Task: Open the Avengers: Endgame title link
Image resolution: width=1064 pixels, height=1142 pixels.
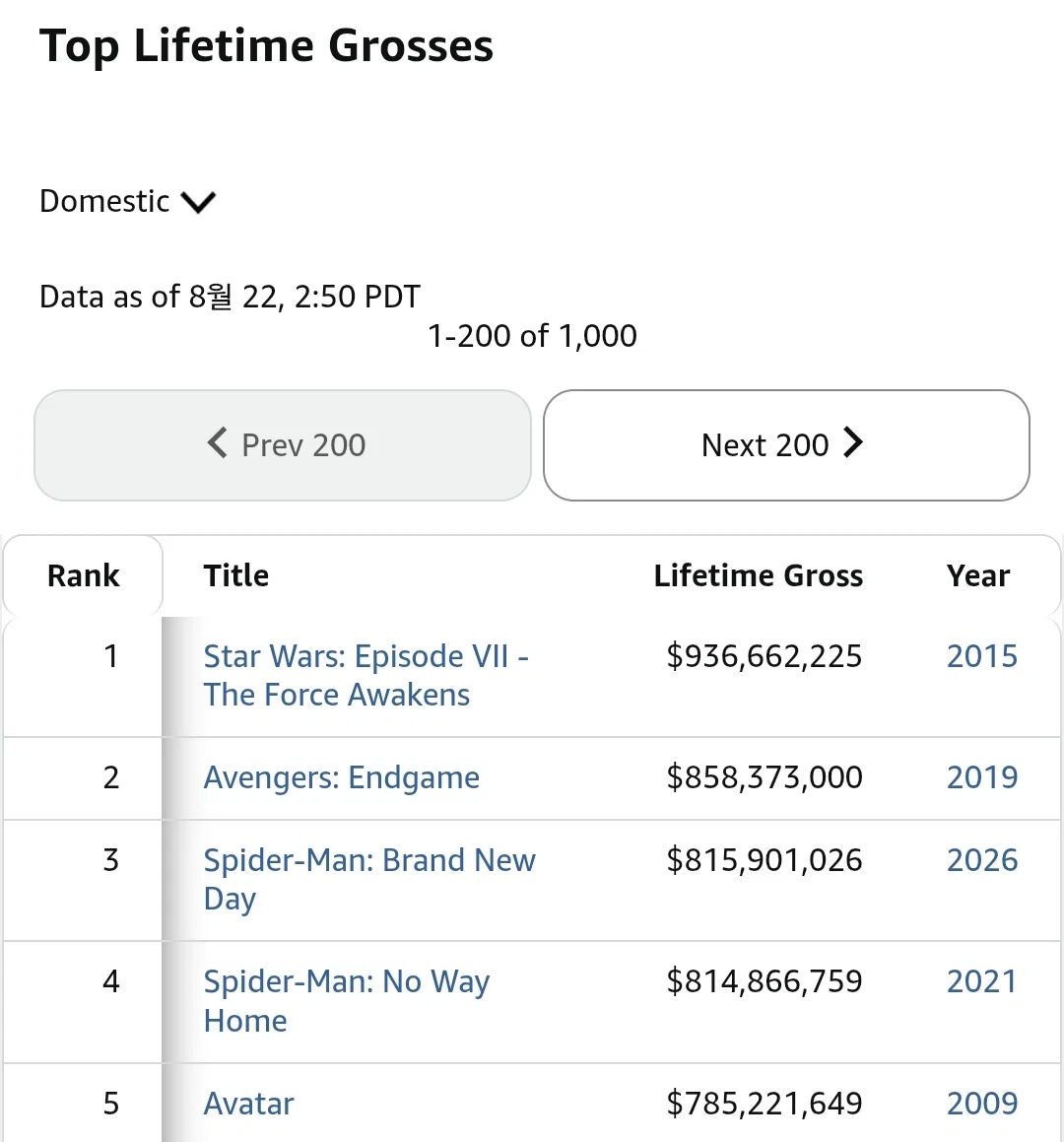Action: (x=342, y=777)
